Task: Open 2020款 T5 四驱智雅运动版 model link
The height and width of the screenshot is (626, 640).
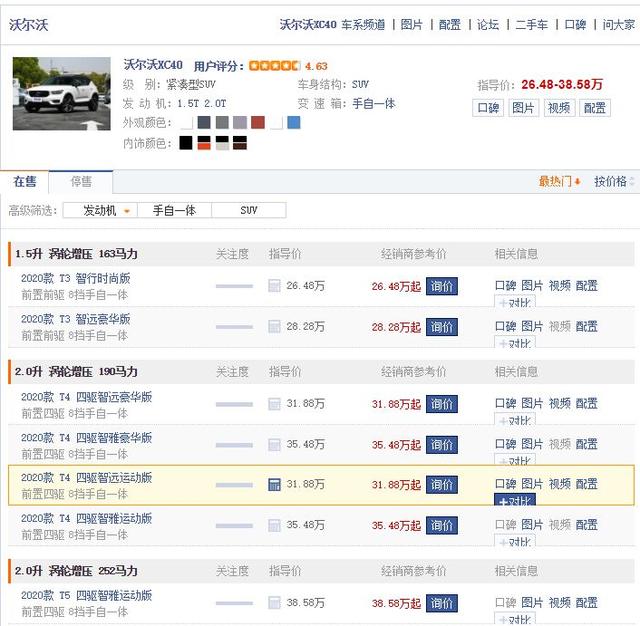Action: tap(87, 595)
